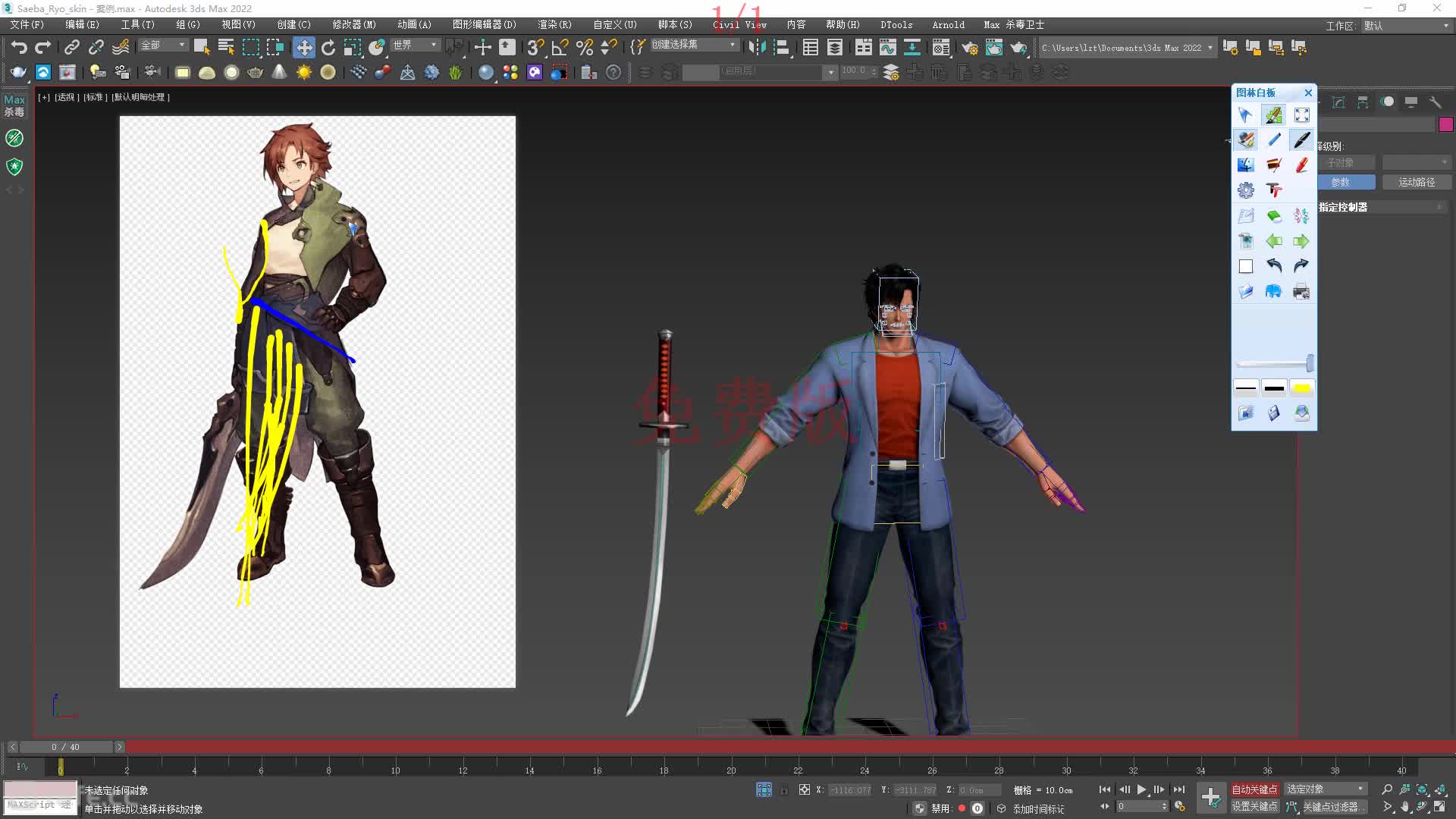Viewport: 1456px width, 819px height.
Task: Open the 渲染(R) menu
Action: (554, 25)
